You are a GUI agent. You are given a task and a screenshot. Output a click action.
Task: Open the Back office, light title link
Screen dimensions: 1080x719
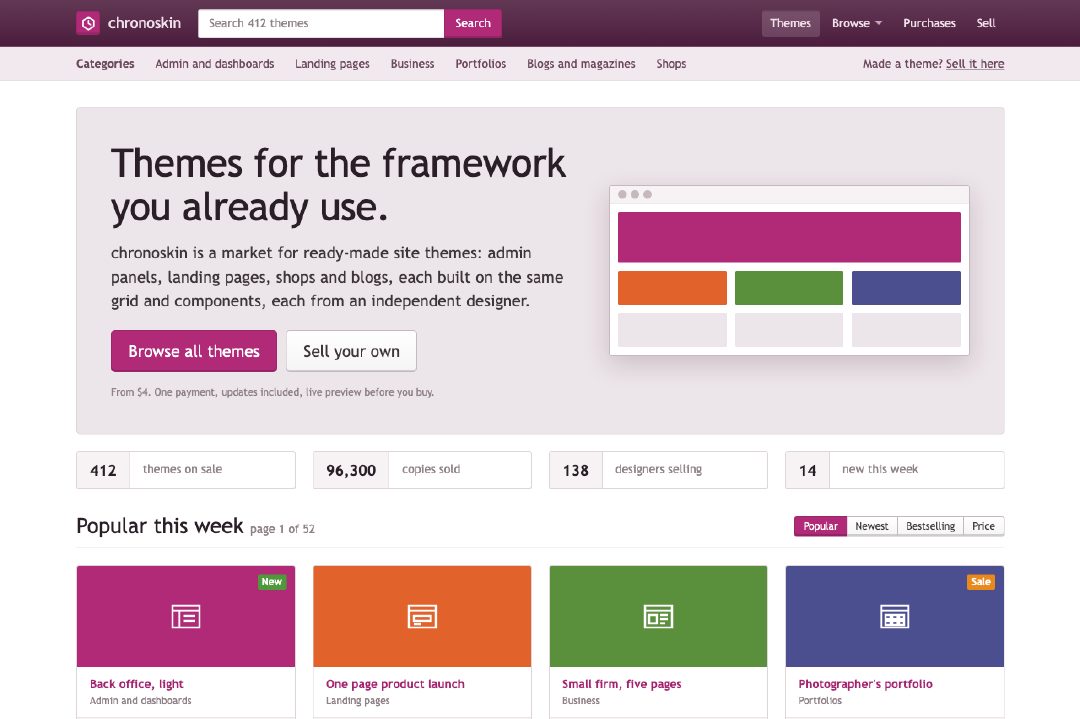(x=136, y=684)
